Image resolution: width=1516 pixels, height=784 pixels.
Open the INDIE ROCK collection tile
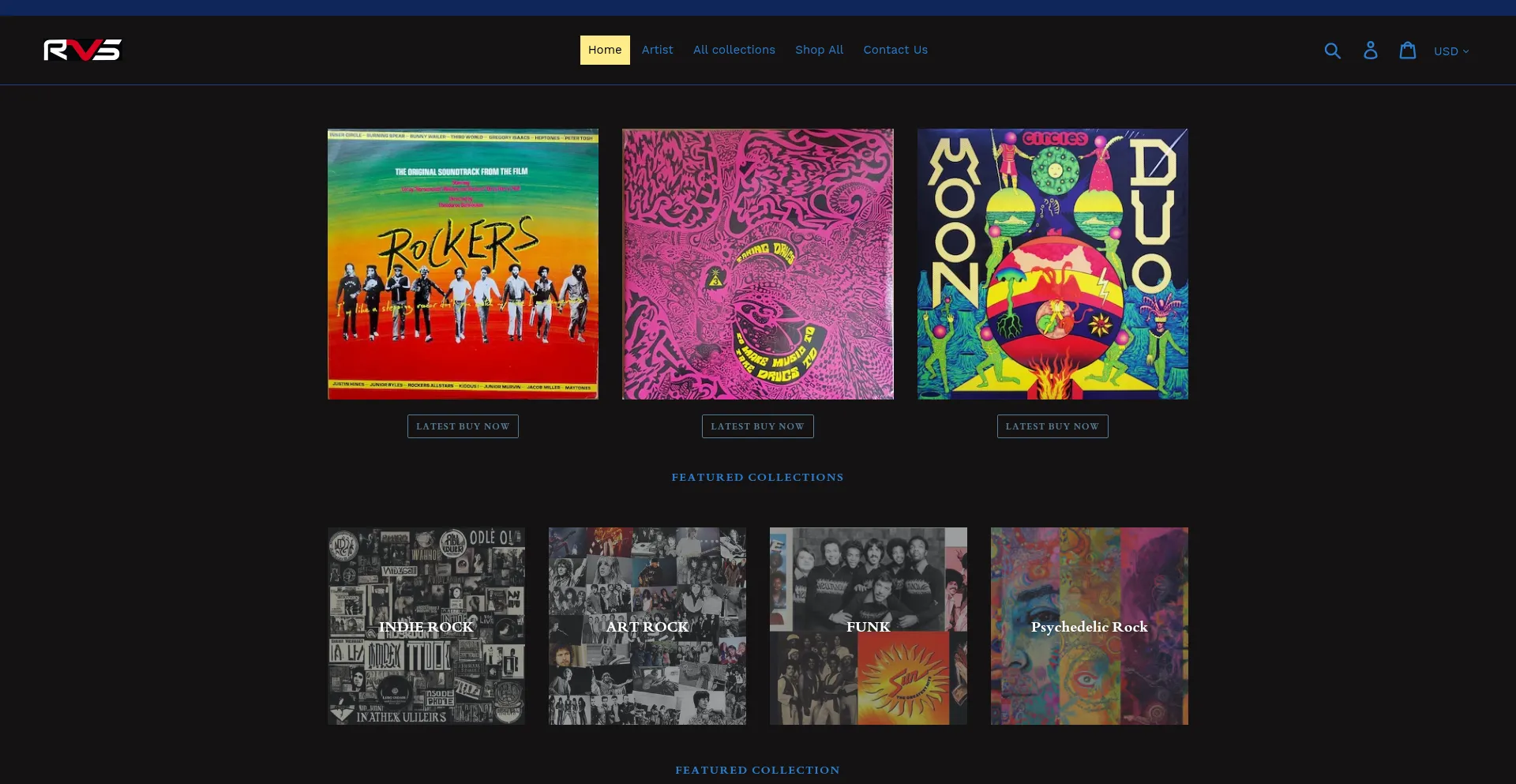[426, 626]
